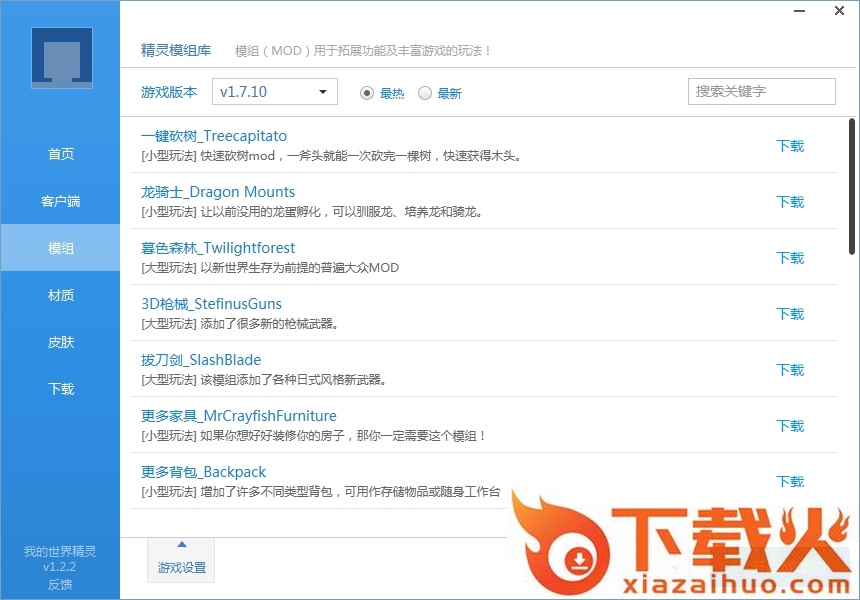Select the 最热 radio button
Viewport: 860px width, 600px height.
367,93
